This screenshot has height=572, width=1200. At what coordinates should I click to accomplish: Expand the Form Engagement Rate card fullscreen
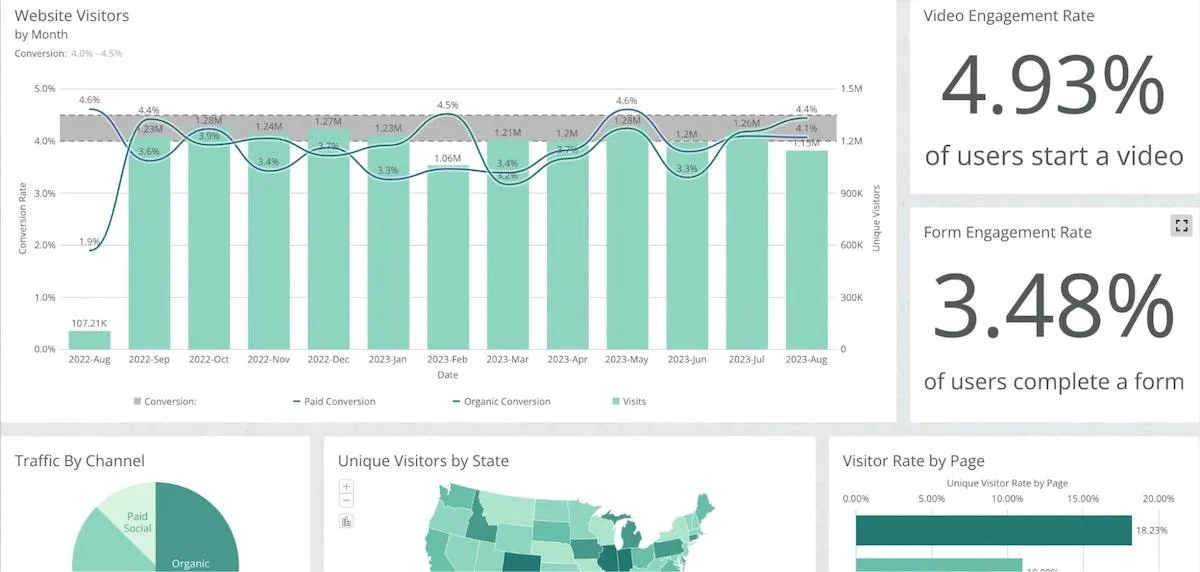(x=1181, y=226)
